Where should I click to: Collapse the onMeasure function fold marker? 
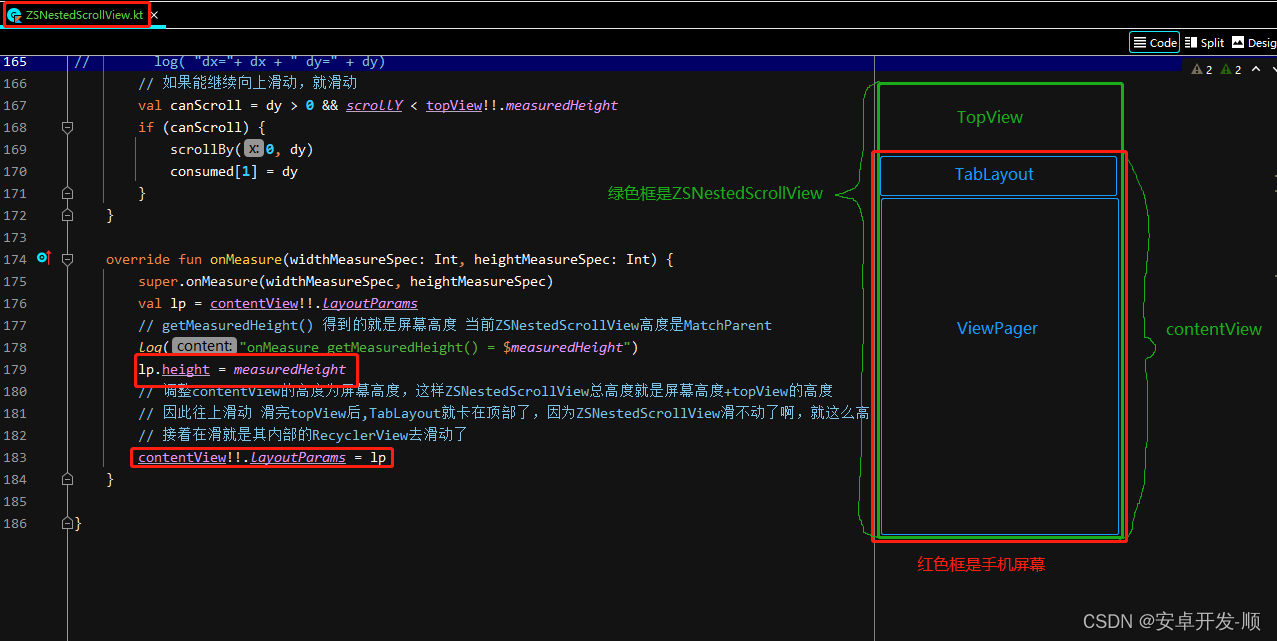[x=67, y=258]
